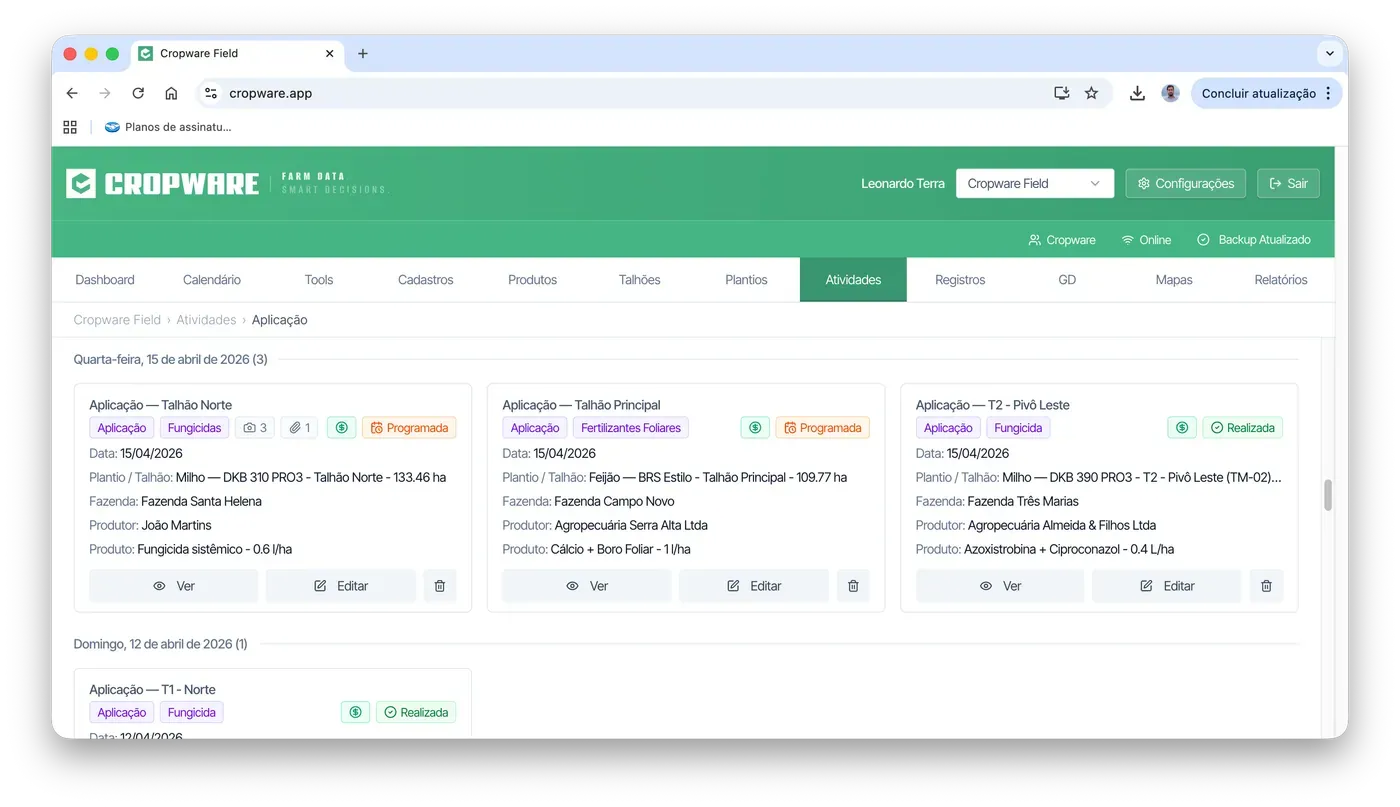
Task: Open Configurações settings
Action: (x=1186, y=184)
